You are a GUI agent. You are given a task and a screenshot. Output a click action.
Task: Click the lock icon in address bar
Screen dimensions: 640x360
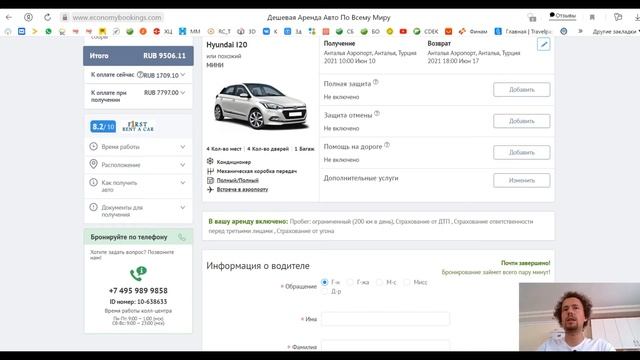pos(64,18)
